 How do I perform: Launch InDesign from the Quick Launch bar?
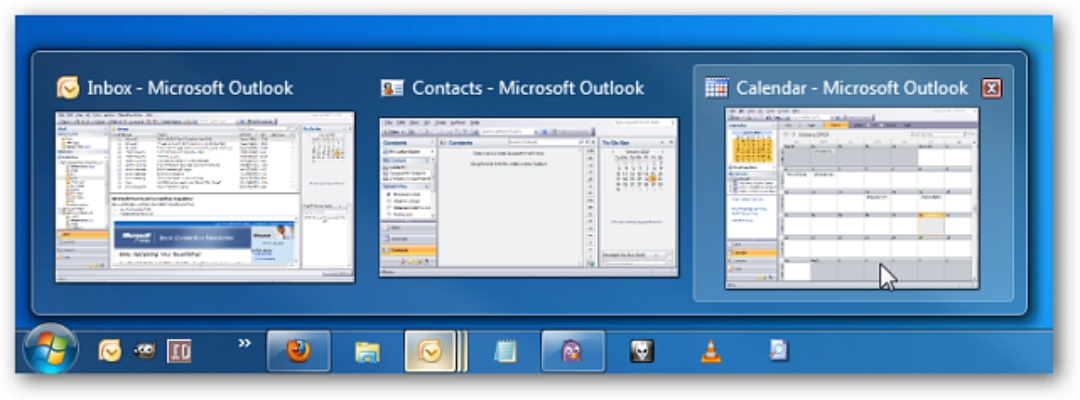[x=179, y=351]
